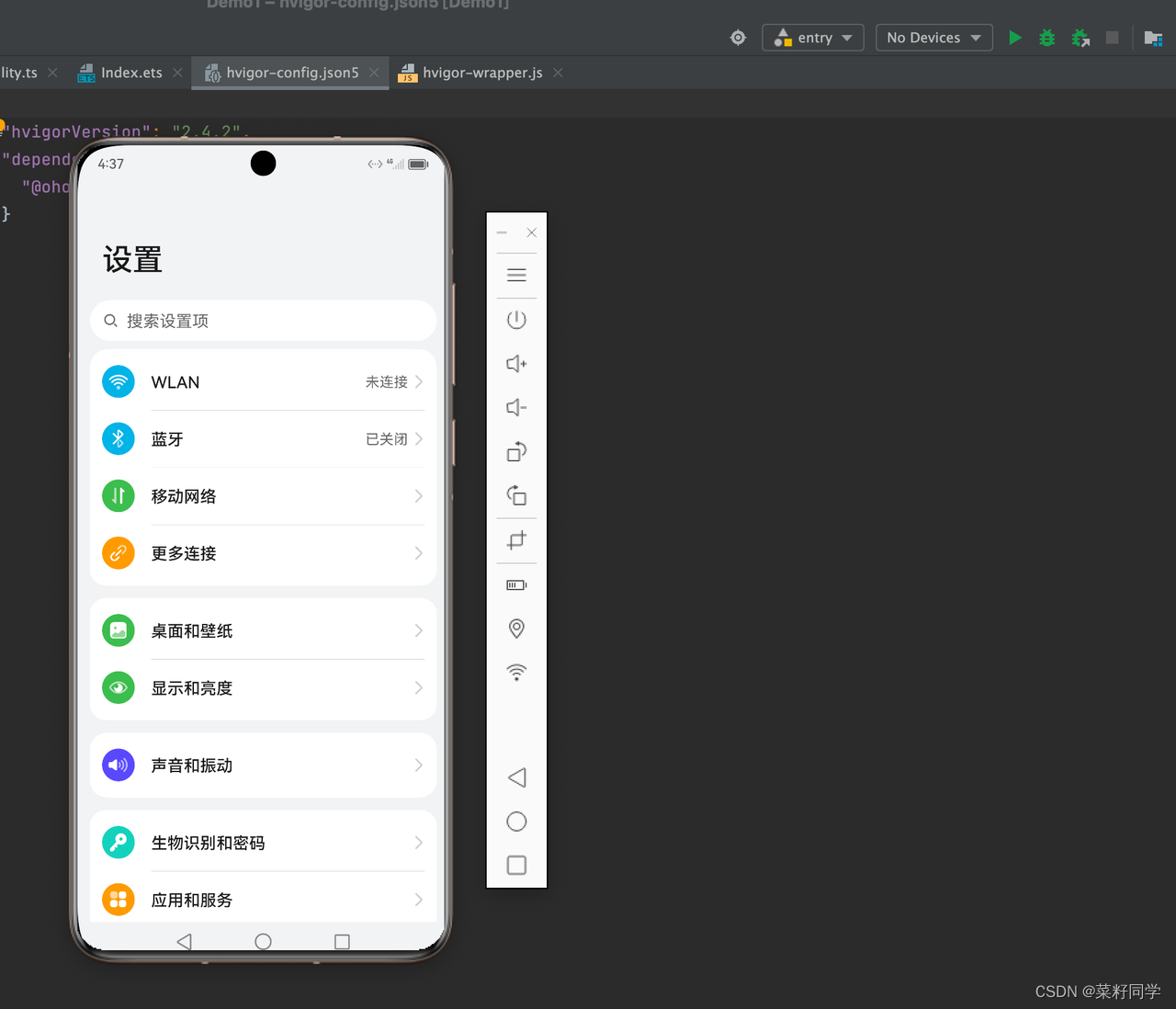
Task: Expand chevron next to 已关闭
Action: [419, 439]
